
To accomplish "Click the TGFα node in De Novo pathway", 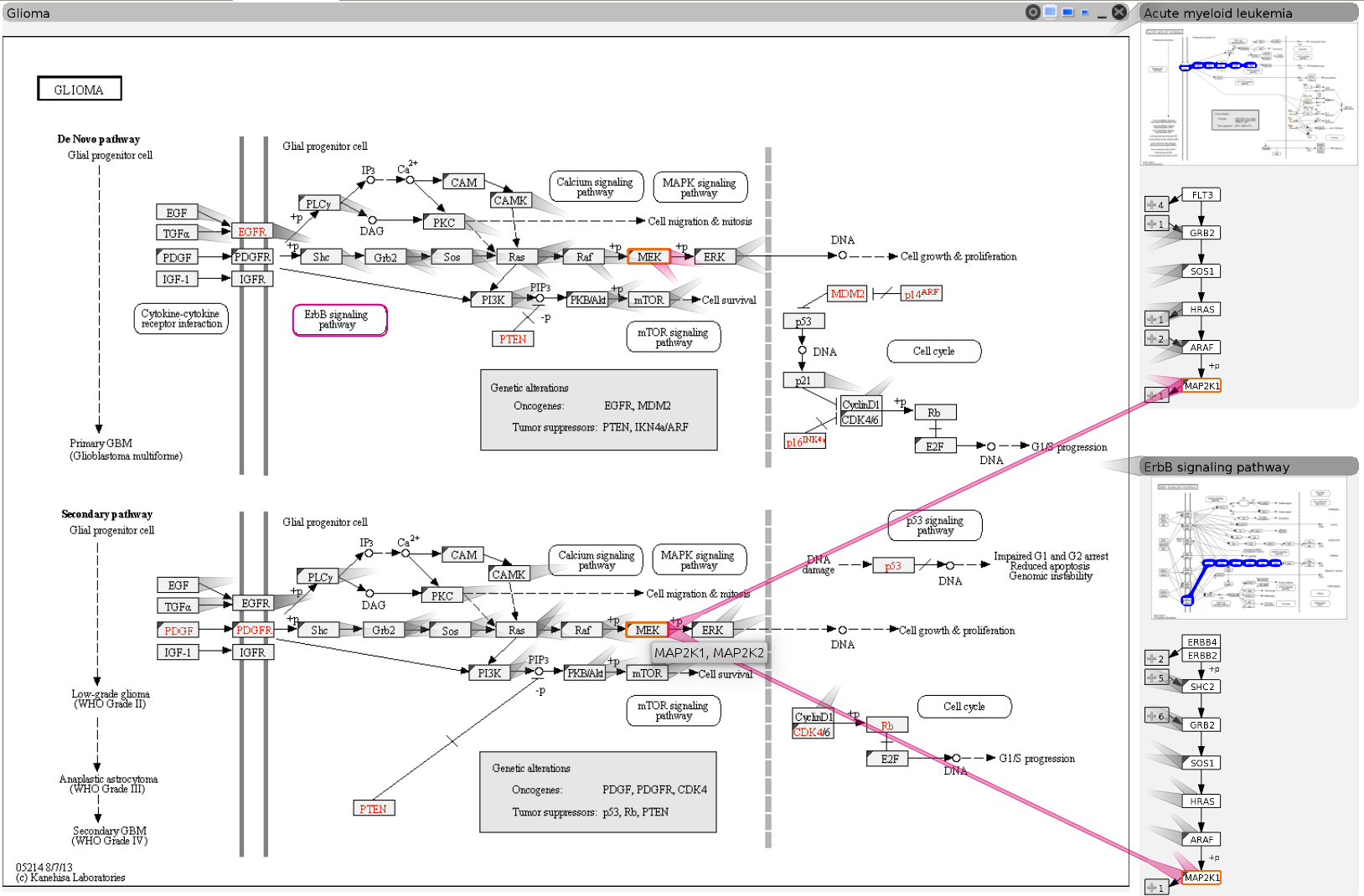I will pyautogui.click(x=177, y=234).
